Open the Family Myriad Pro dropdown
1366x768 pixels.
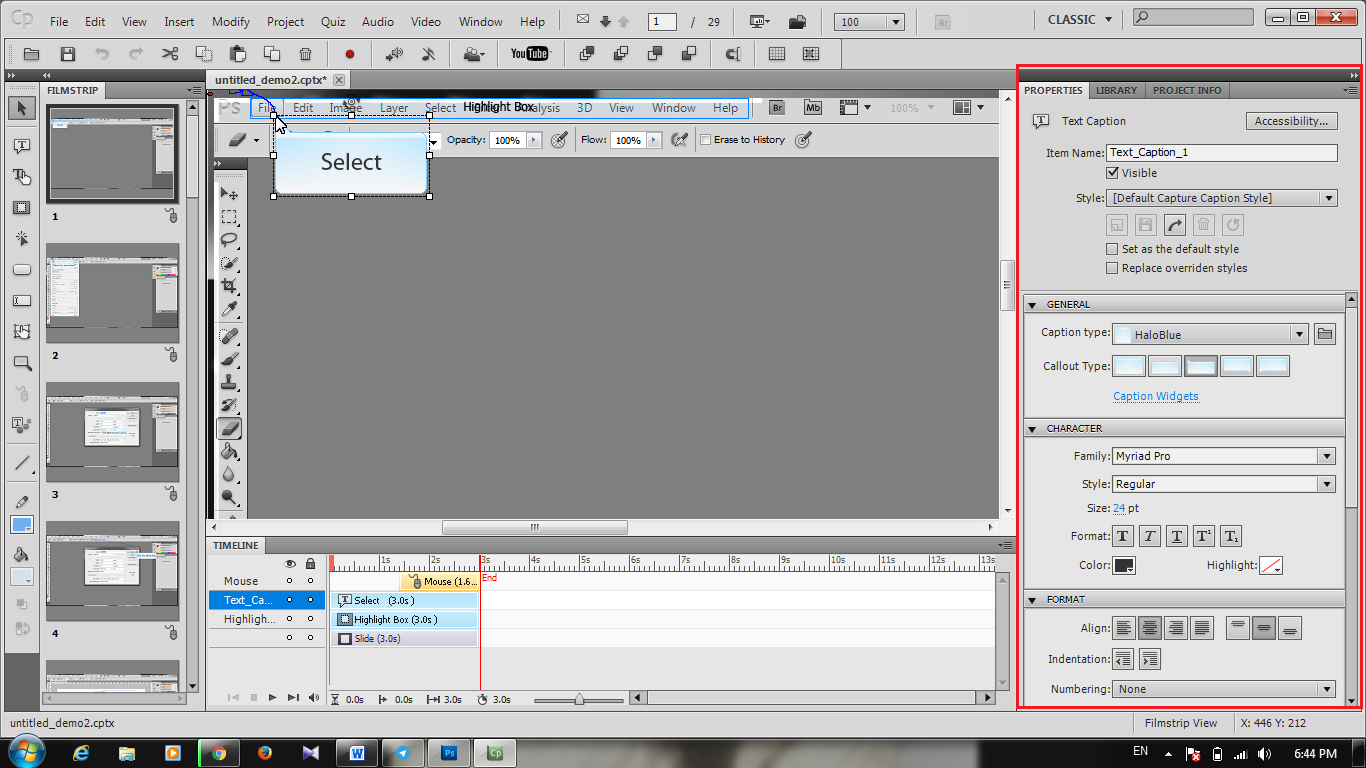(1224, 456)
